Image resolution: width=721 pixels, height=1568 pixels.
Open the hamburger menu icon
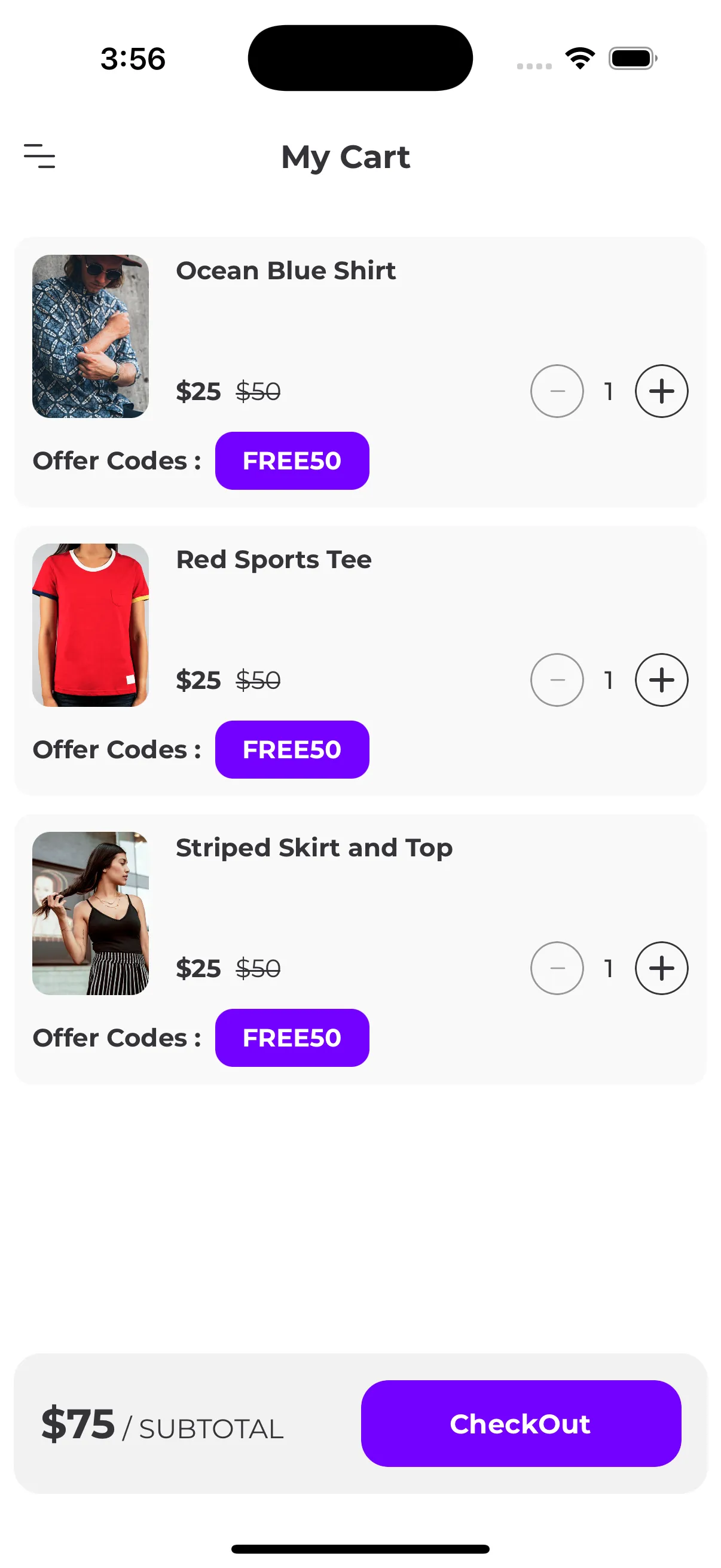click(x=39, y=156)
